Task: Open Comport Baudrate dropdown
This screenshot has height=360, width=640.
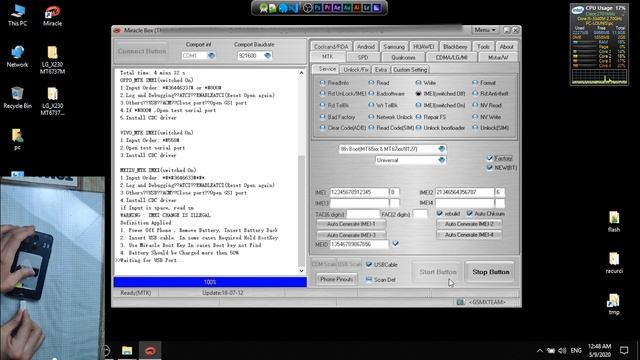Action: (x=267, y=56)
